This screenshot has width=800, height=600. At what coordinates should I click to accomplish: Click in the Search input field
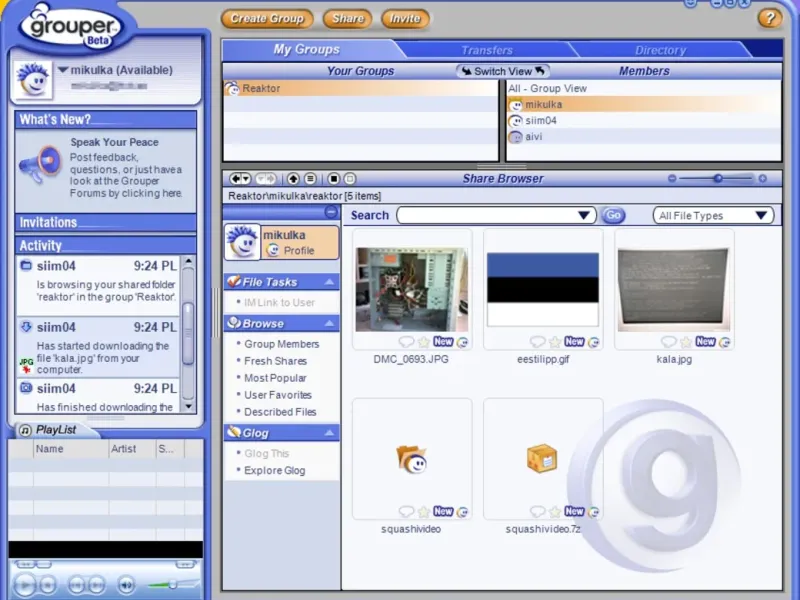(x=487, y=215)
